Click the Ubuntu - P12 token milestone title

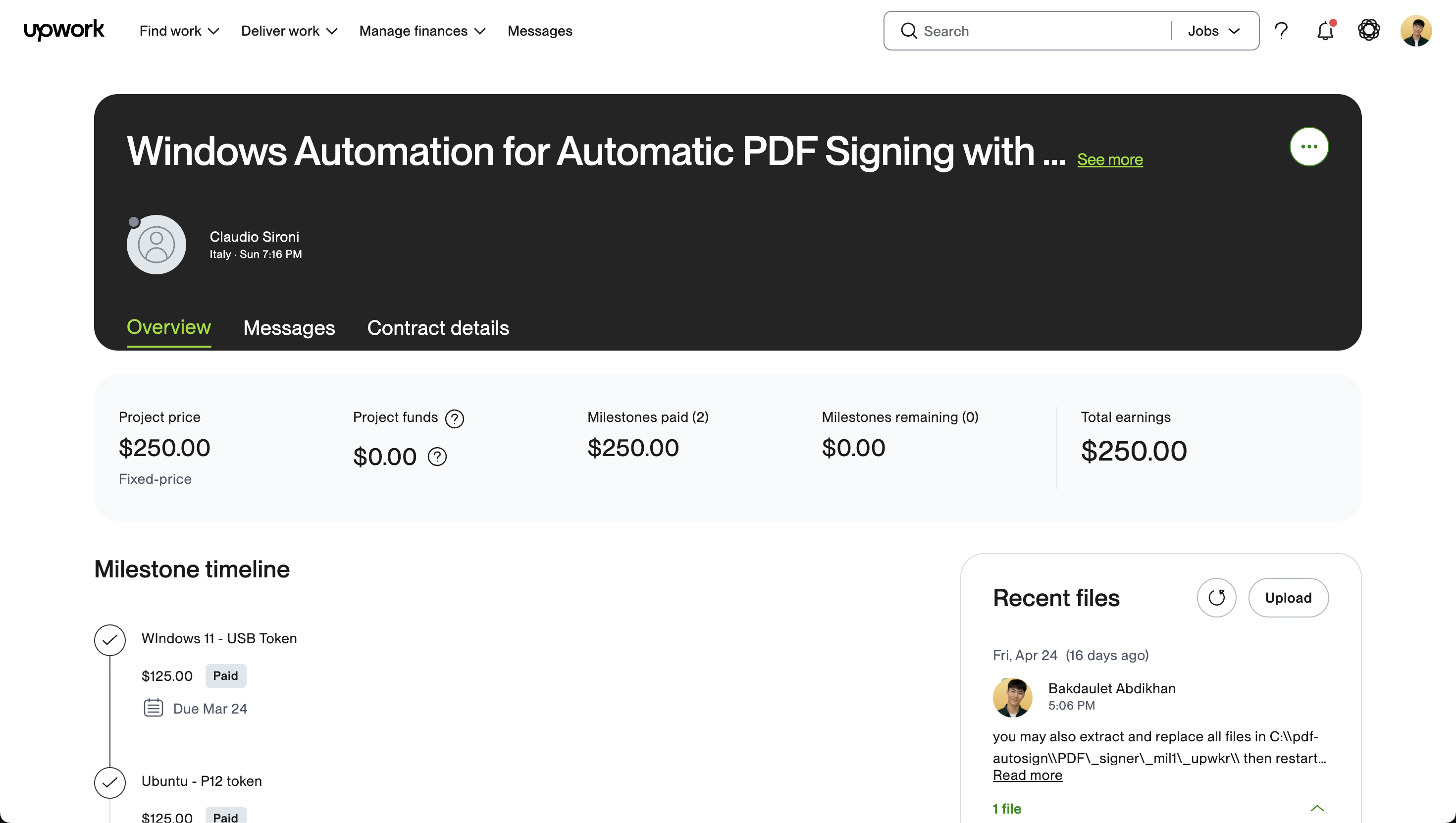(x=202, y=780)
